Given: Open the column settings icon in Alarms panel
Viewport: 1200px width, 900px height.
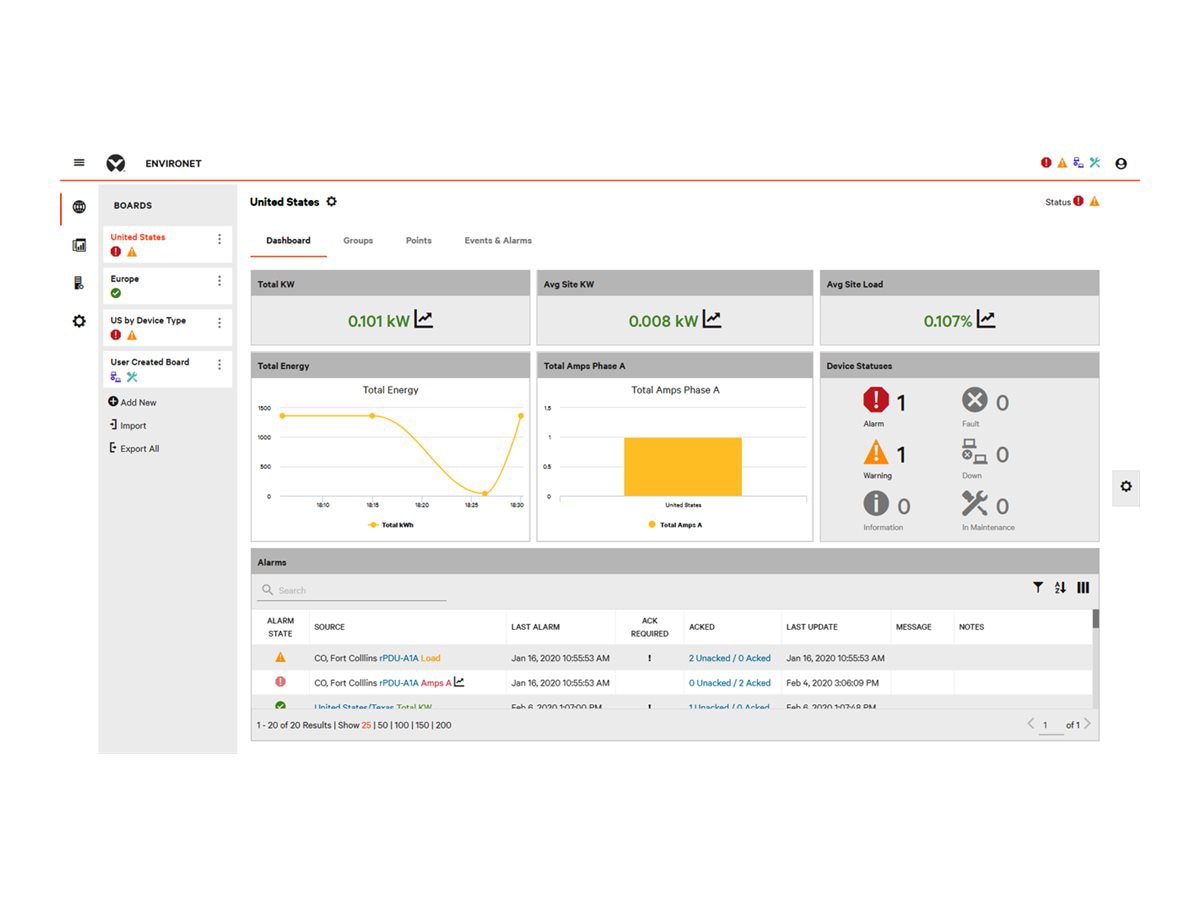Looking at the screenshot, I should [1083, 588].
